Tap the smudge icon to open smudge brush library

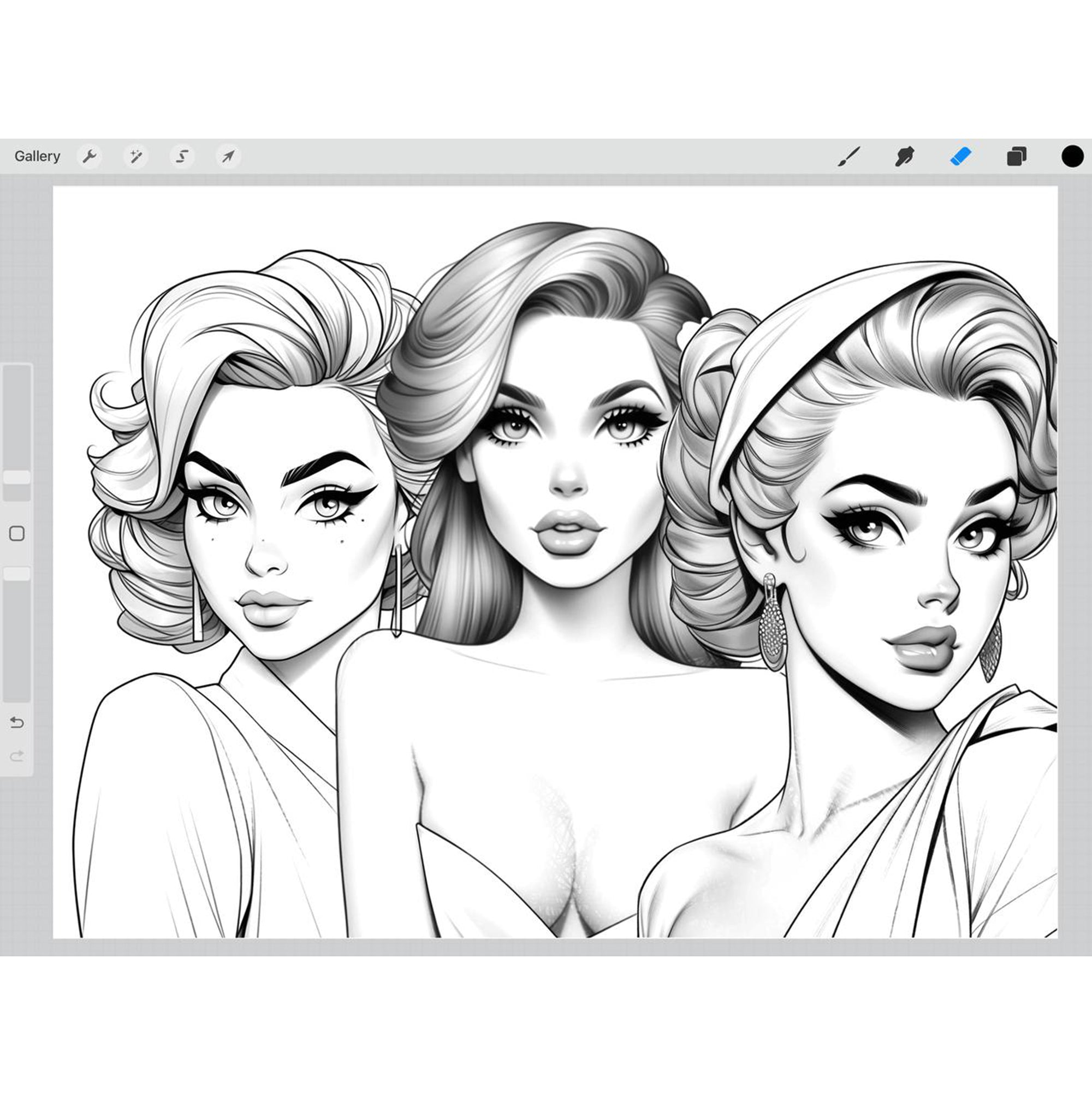point(905,156)
